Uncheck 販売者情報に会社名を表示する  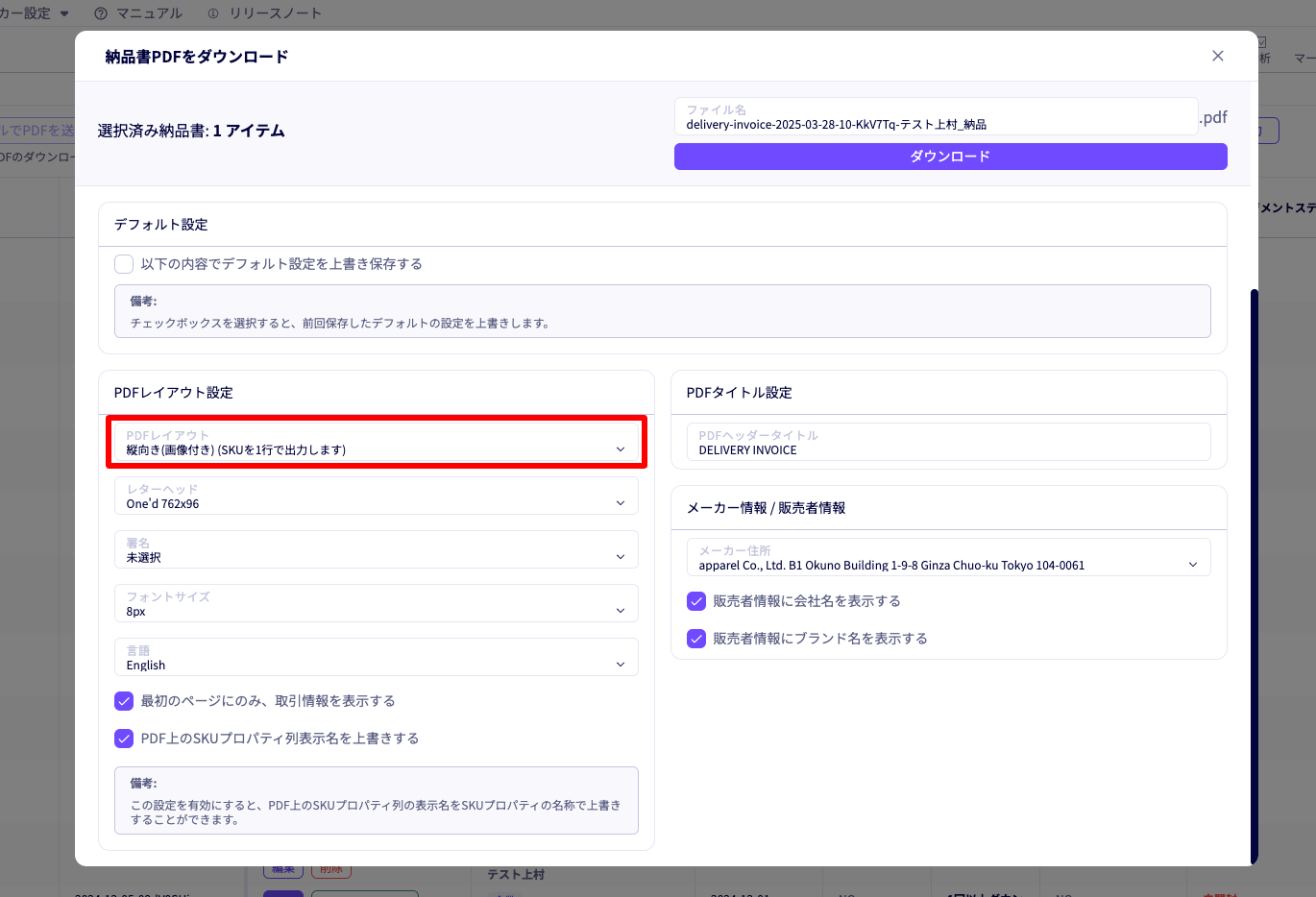(696, 601)
